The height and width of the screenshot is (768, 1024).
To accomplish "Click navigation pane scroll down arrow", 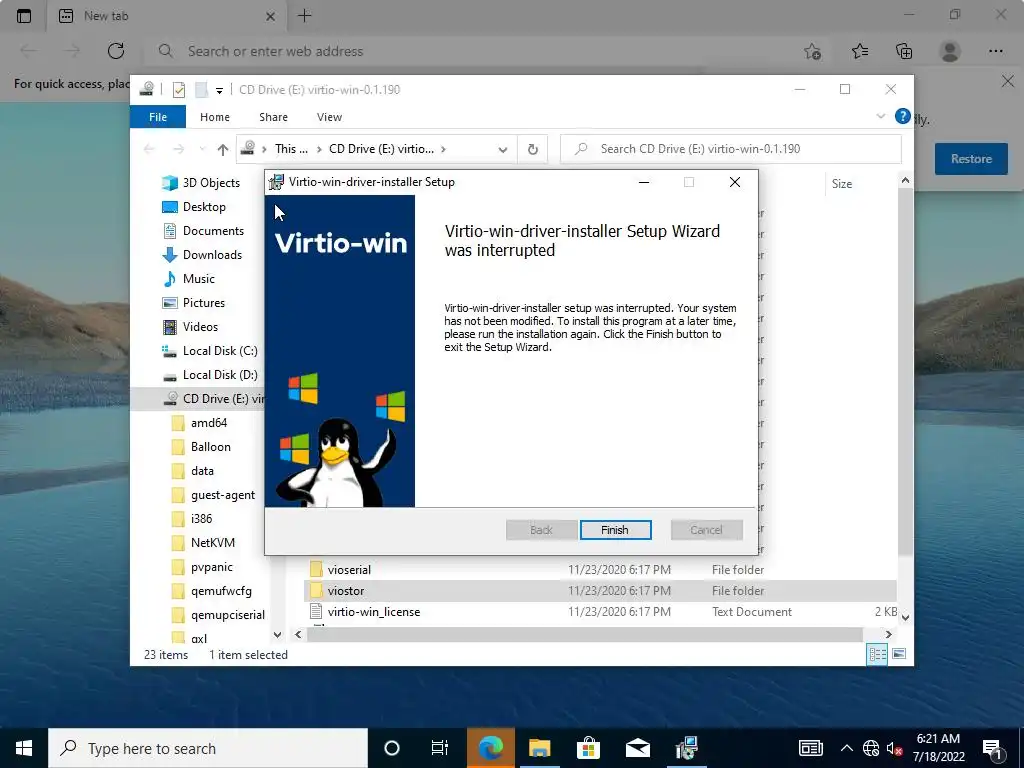I will [x=278, y=634].
